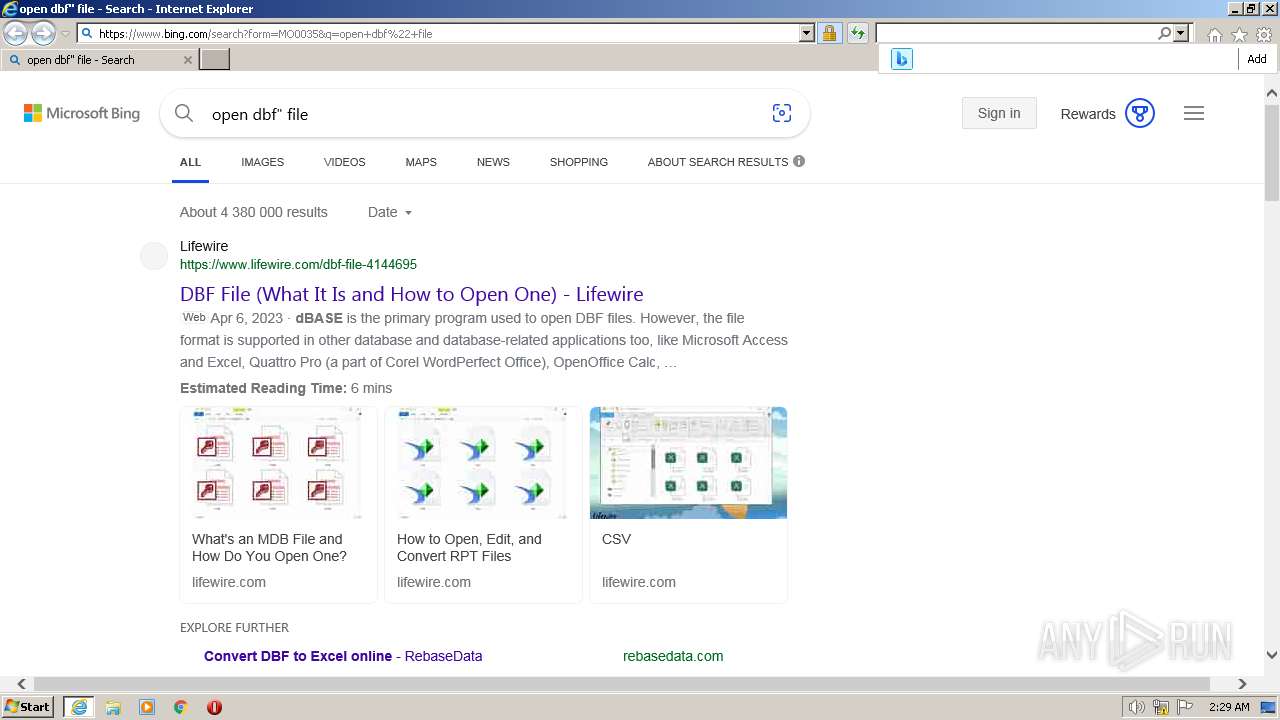The image size is (1280, 720).
Task: Click the horizontal scrollbar right arrow
Action: click(x=1242, y=684)
